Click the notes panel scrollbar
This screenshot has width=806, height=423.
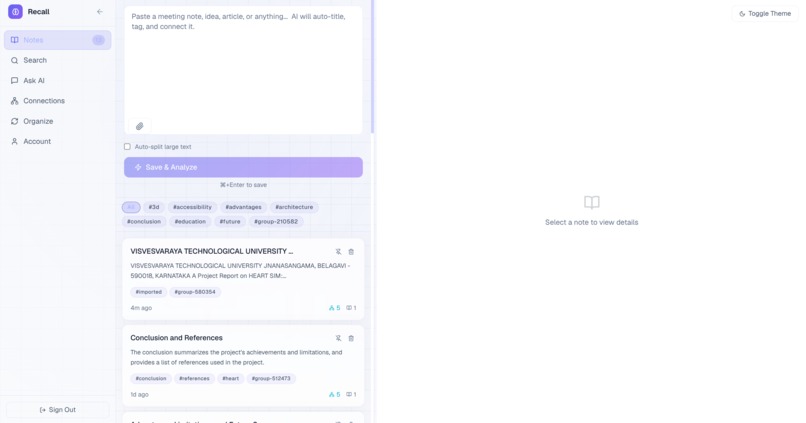click(x=372, y=67)
